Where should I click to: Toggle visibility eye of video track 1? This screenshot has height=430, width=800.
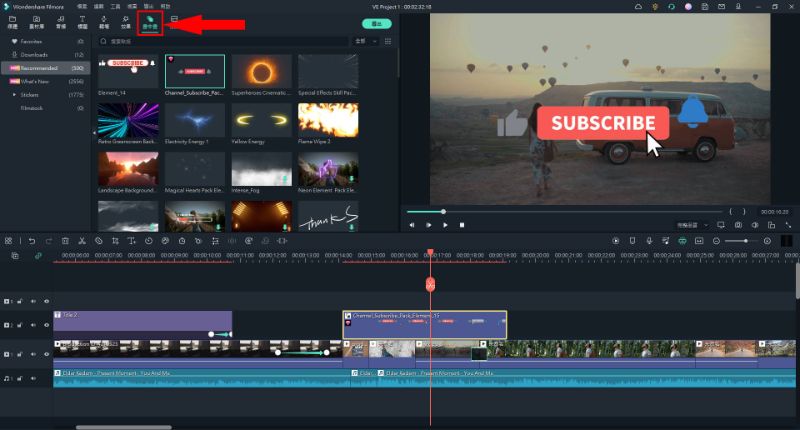(46, 354)
